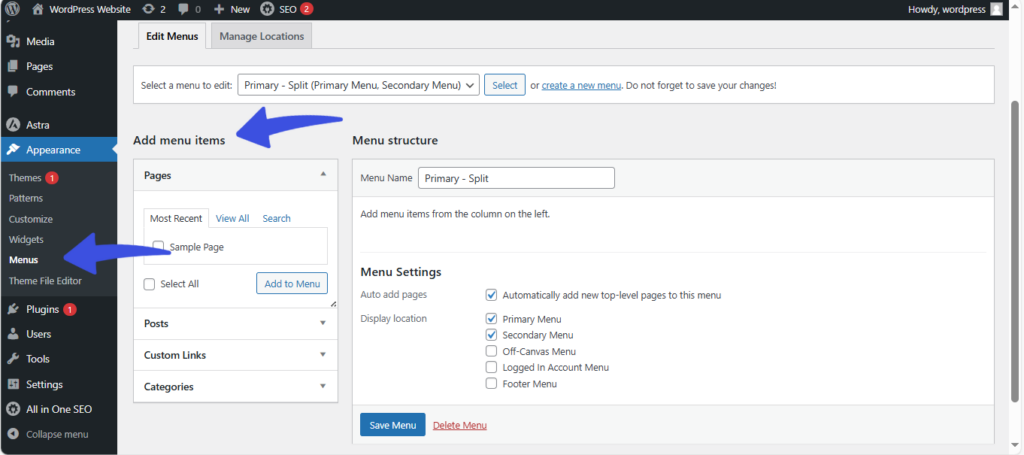This screenshot has width=1024, height=455.
Task: Click the Tools wrench icon
Action: tap(12, 359)
